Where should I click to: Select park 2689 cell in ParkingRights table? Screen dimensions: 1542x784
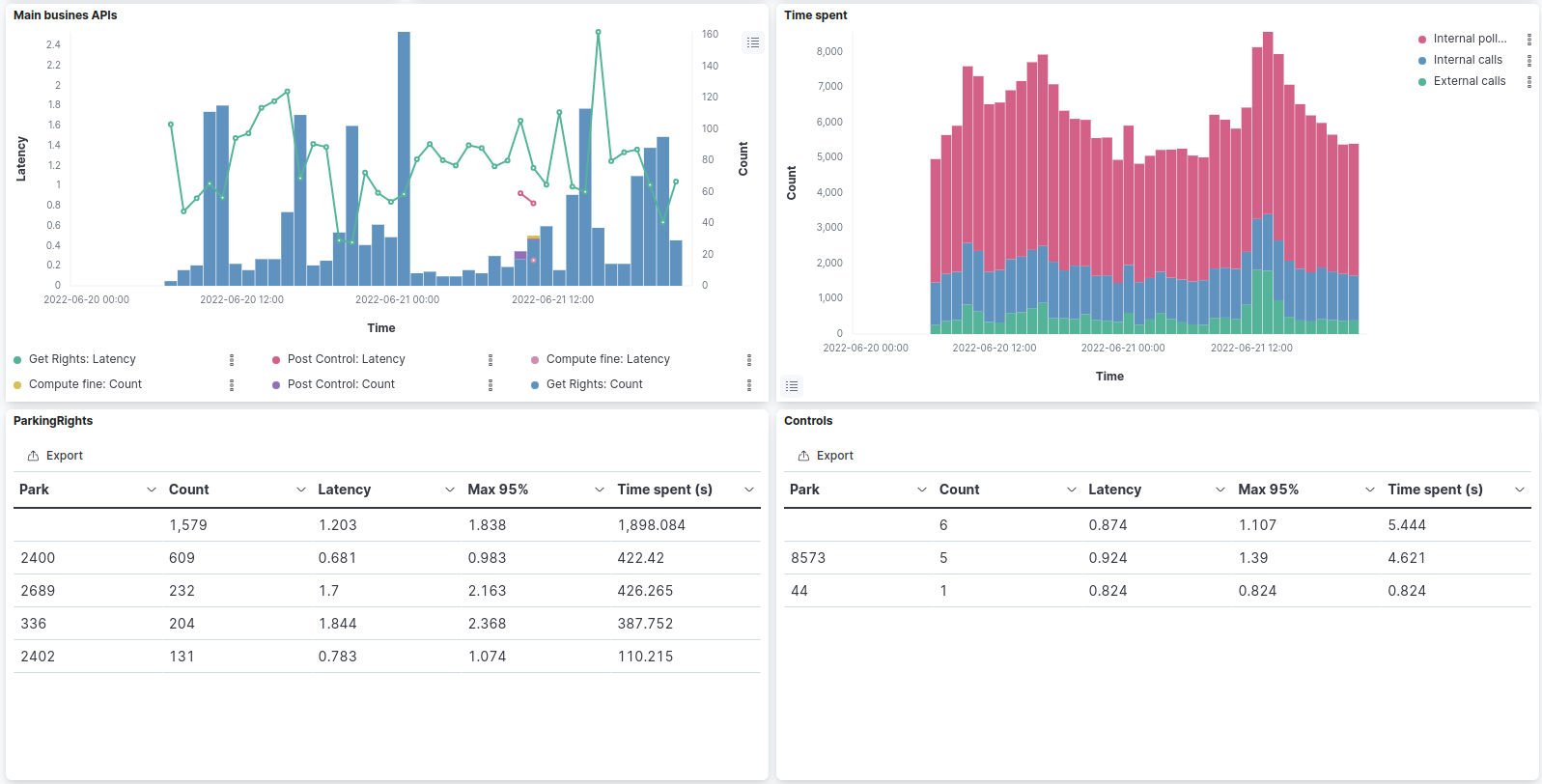point(38,591)
